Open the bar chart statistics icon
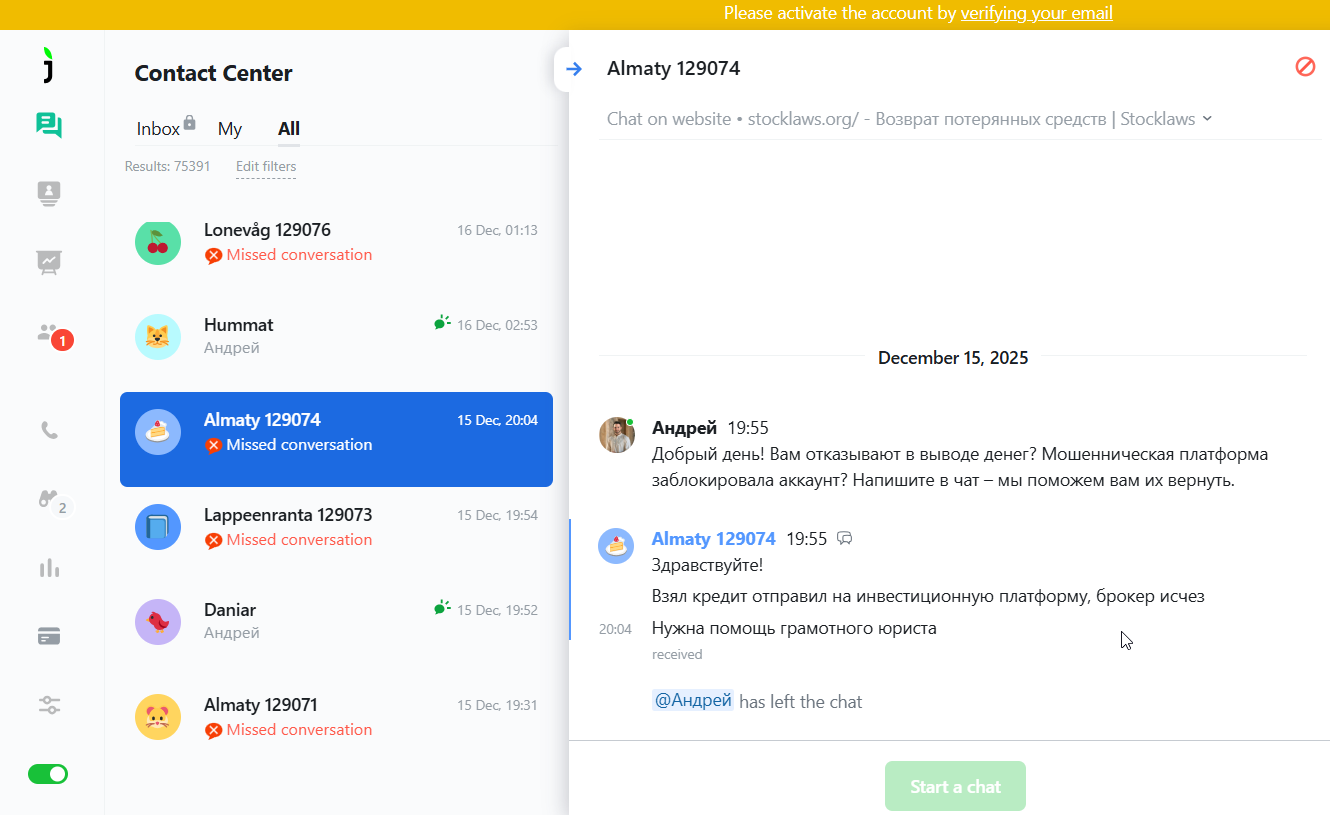The width and height of the screenshot is (1330, 815). point(49,568)
